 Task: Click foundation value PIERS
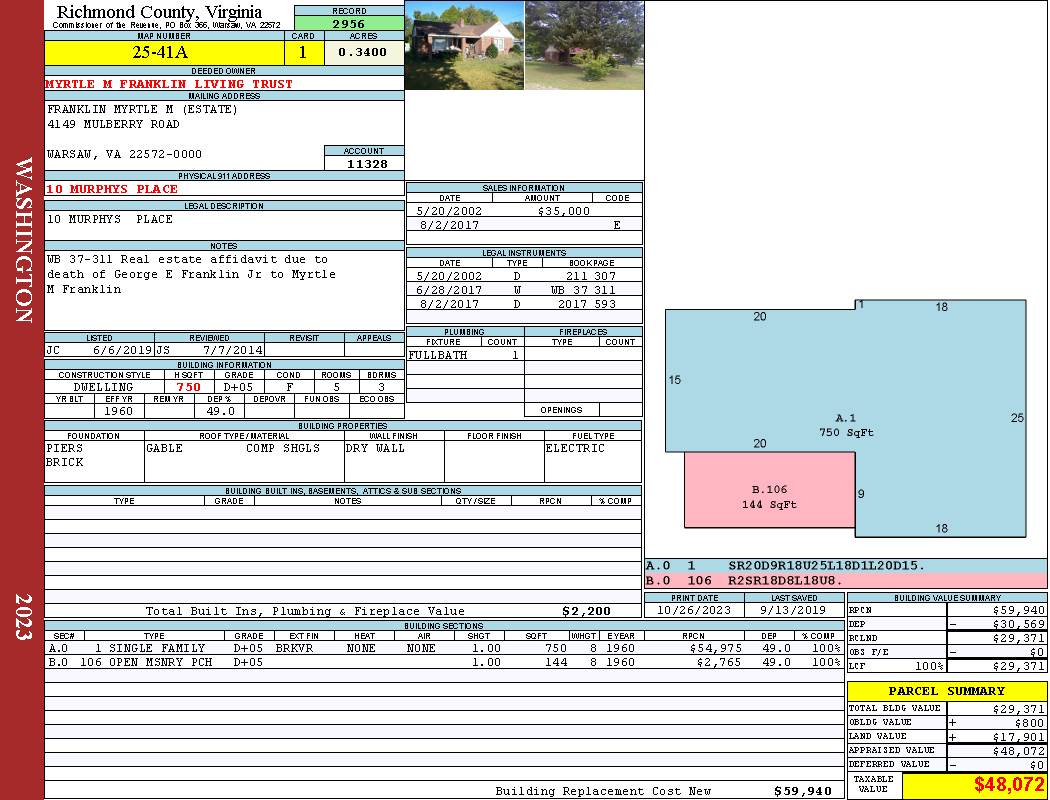[x=65, y=448]
